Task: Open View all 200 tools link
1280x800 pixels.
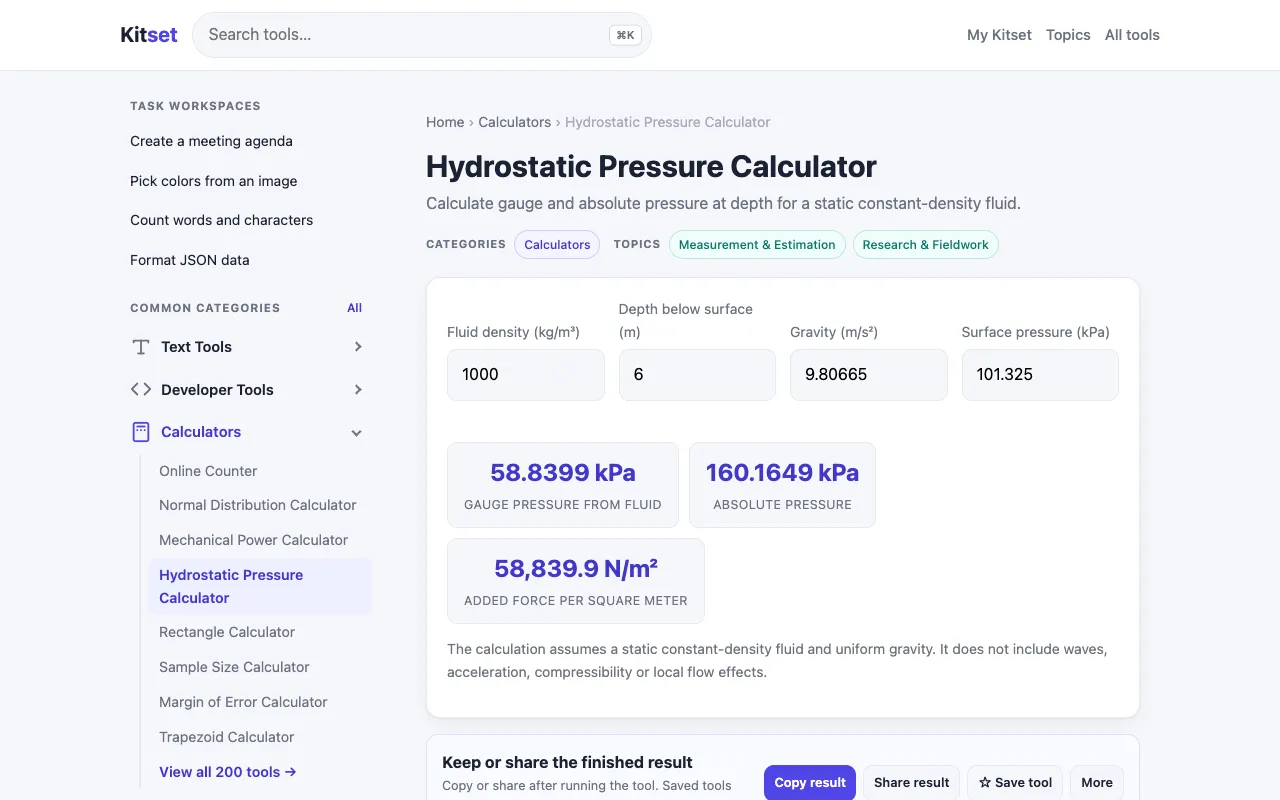Action: point(228,772)
